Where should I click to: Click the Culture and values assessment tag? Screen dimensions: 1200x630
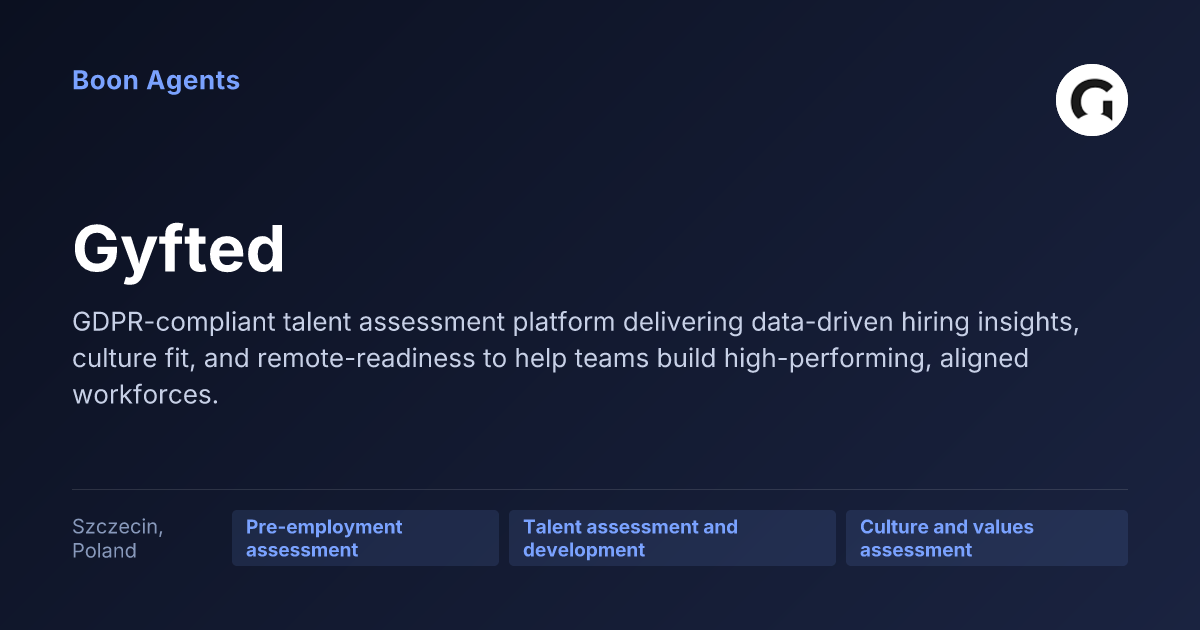(987, 538)
